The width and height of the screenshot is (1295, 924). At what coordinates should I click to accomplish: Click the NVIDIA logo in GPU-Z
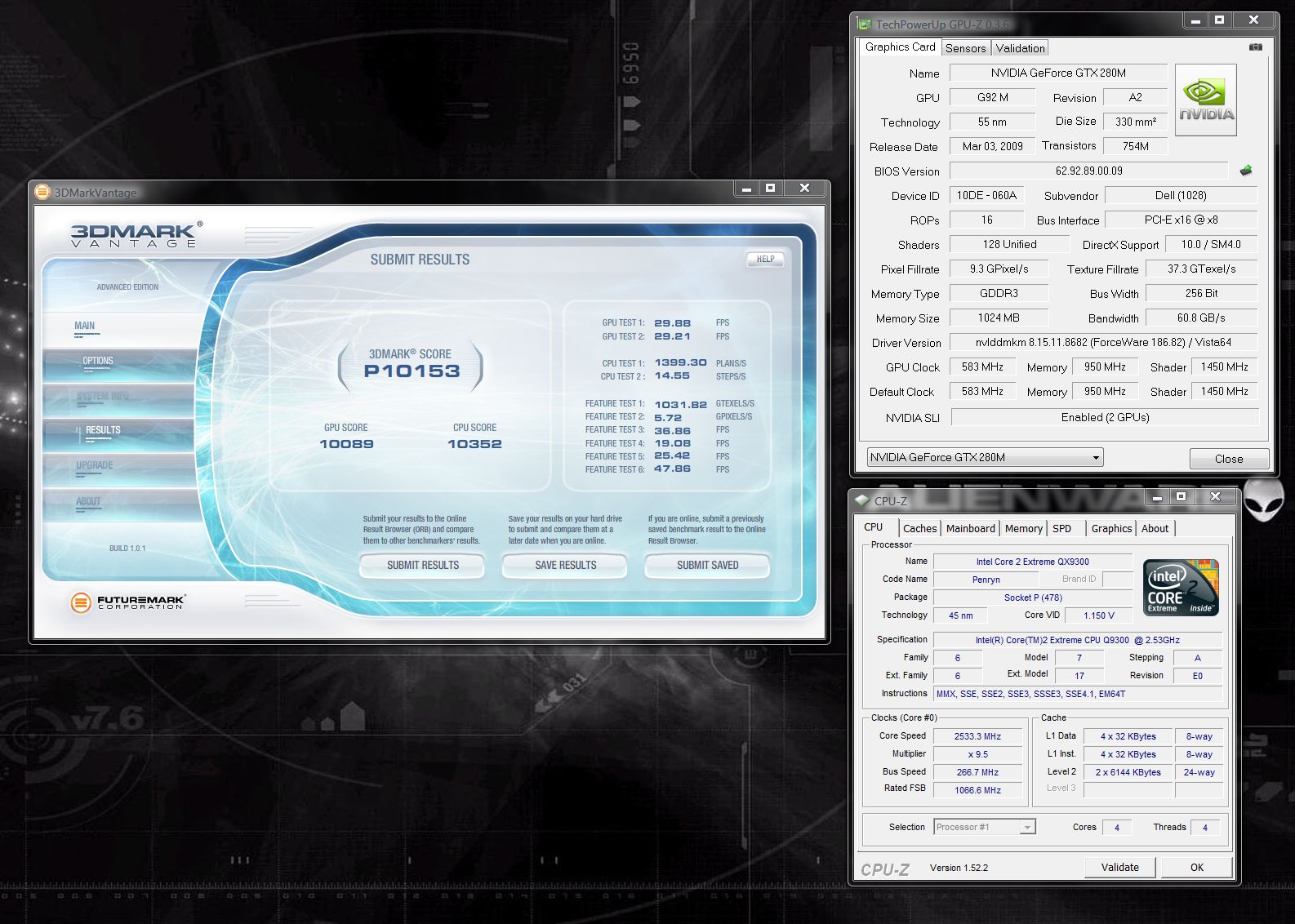tap(1206, 100)
